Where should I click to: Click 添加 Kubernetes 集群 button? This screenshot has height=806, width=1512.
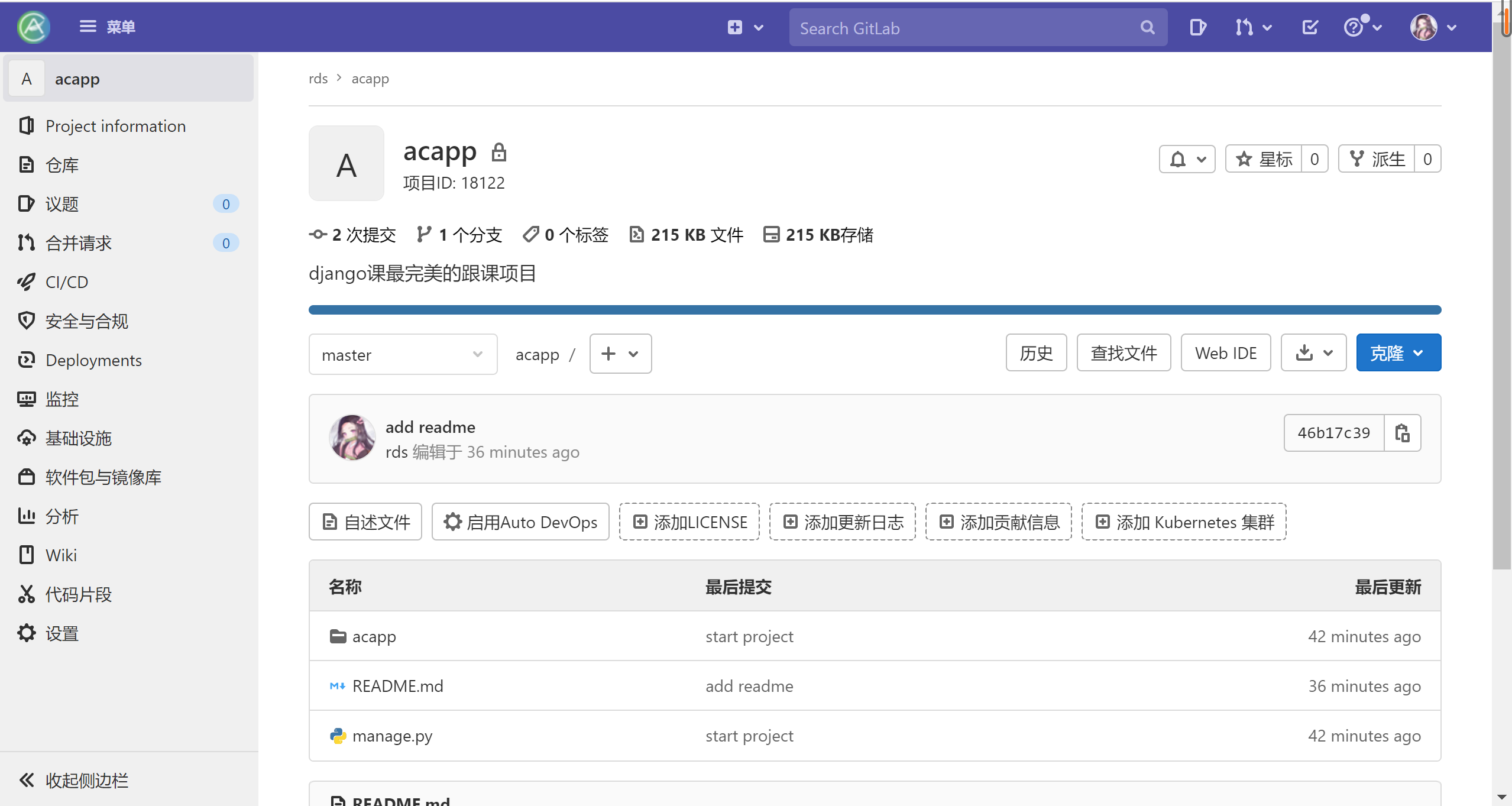[1184, 522]
